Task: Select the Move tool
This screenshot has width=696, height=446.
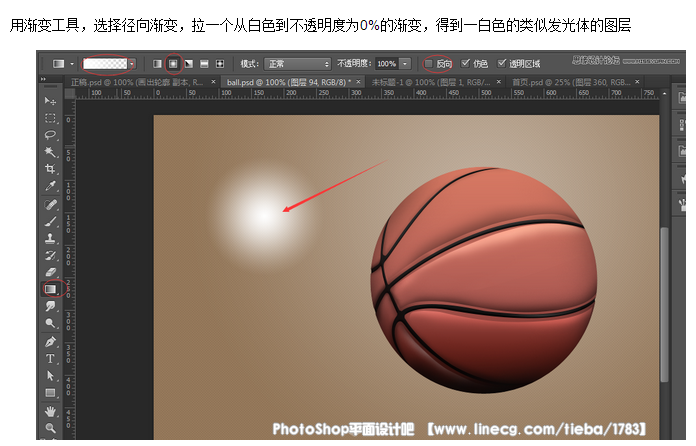Action: coord(50,101)
